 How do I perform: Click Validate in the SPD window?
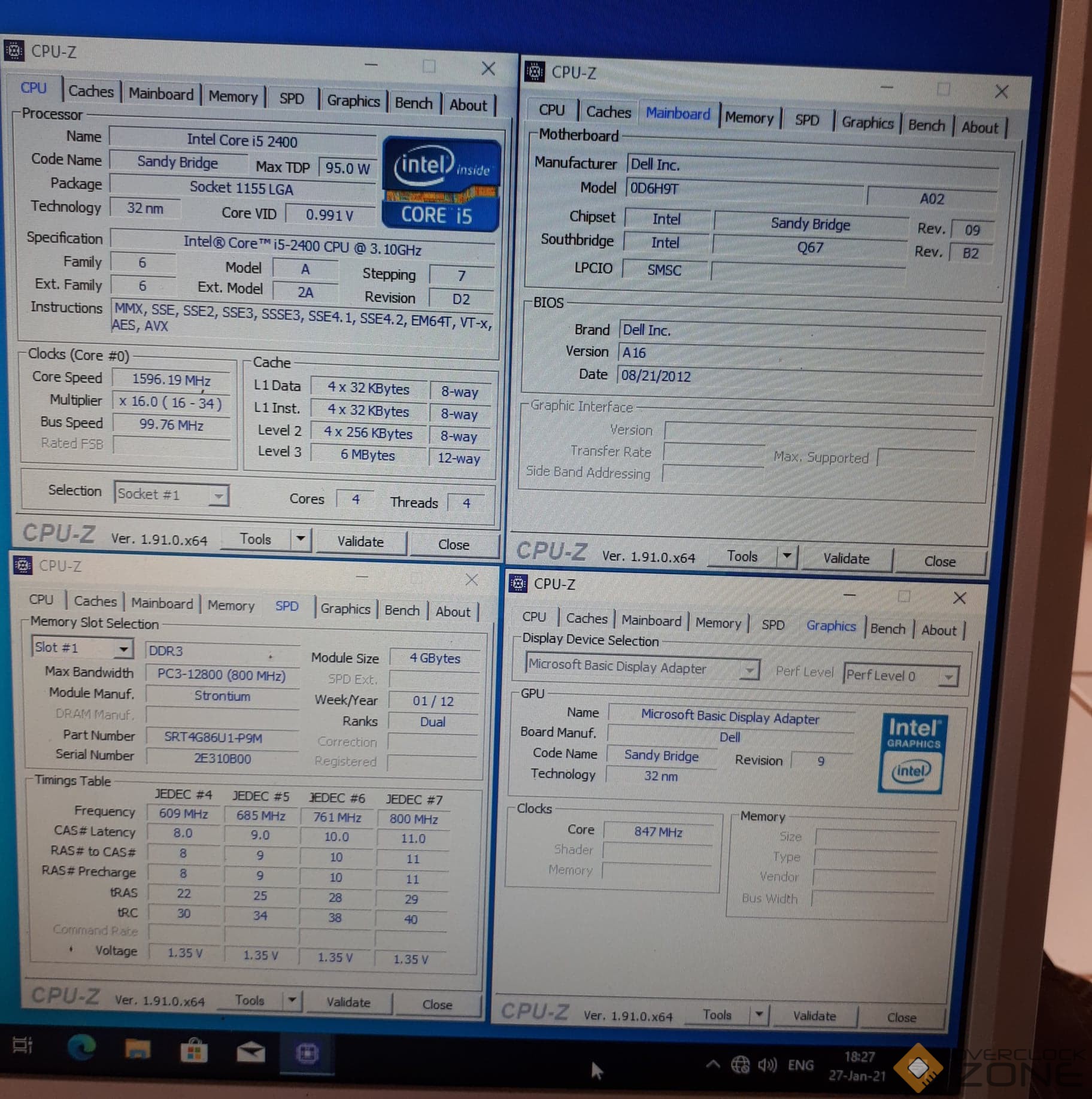(x=348, y=1002)
